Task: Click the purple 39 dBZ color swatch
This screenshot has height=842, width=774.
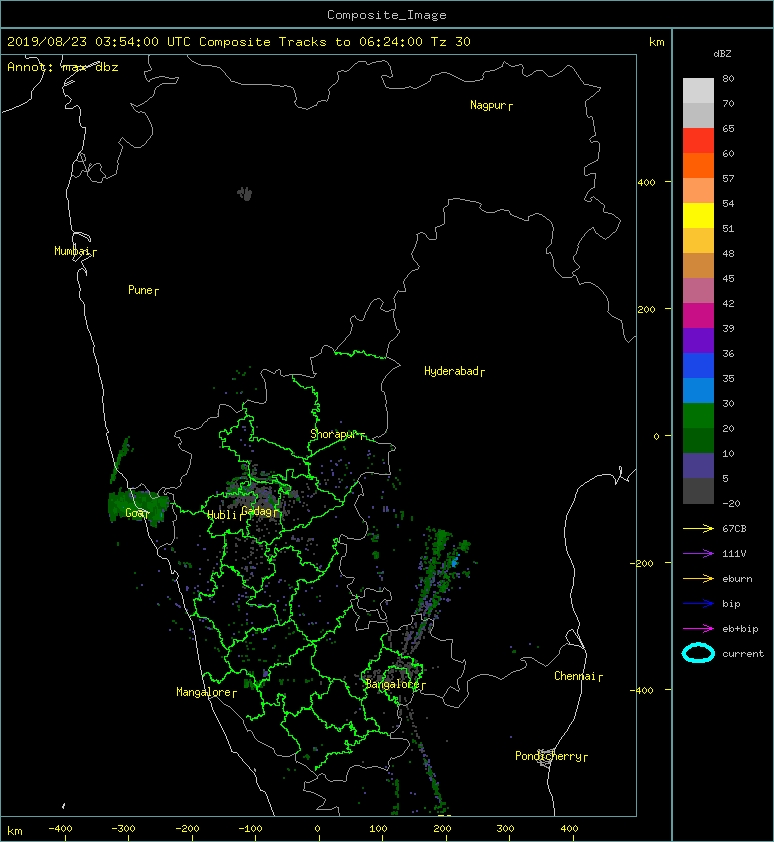Action: (698, 341)
